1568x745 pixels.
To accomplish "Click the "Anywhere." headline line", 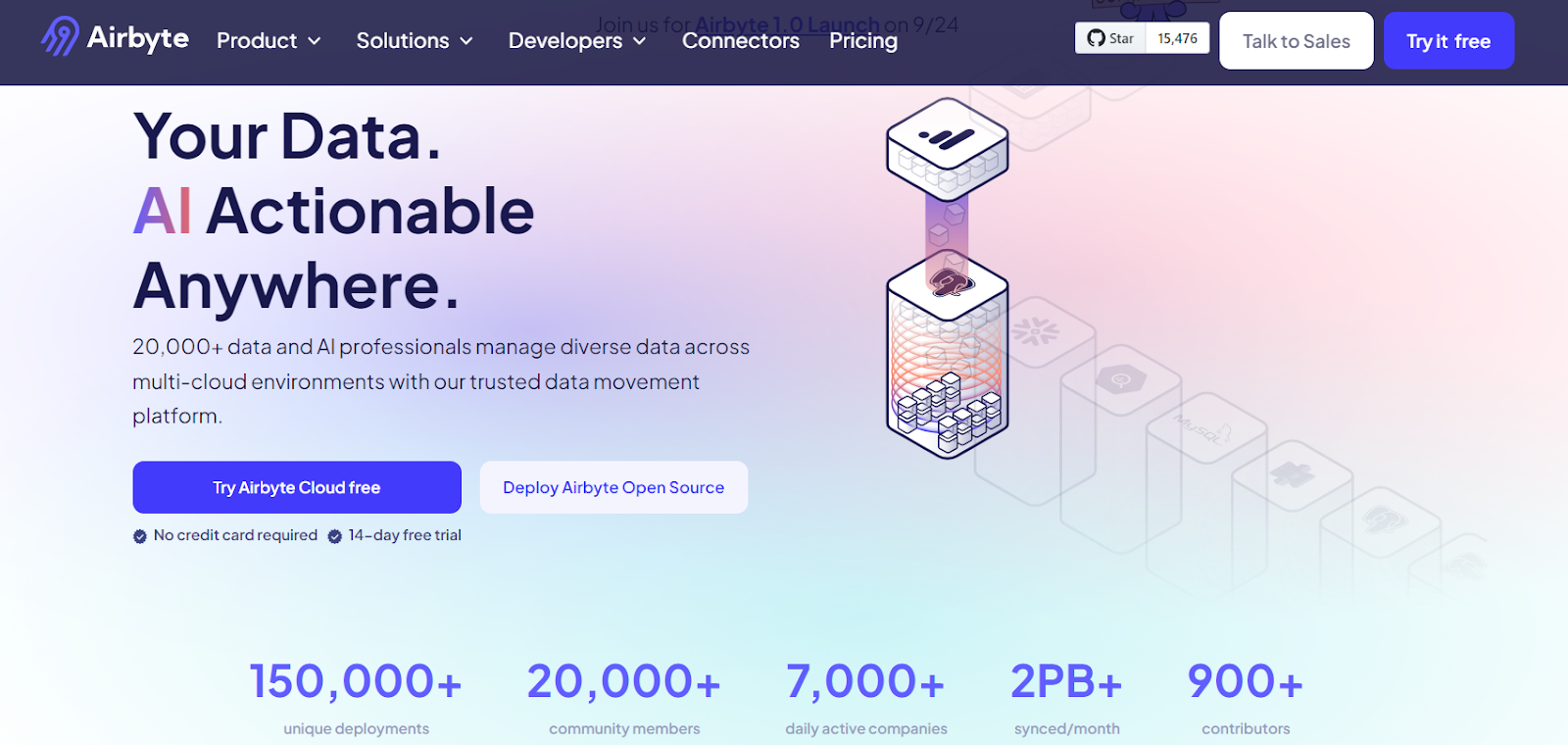I will point(296,285).
